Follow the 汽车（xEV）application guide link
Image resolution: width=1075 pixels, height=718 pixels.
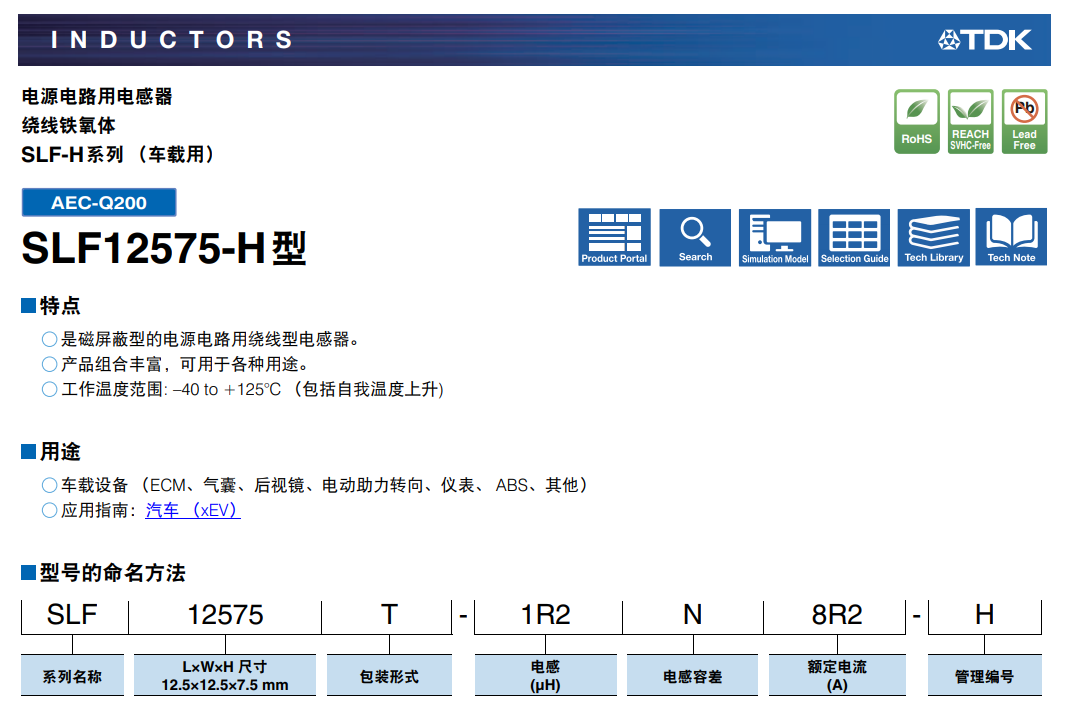pos(193,510)
